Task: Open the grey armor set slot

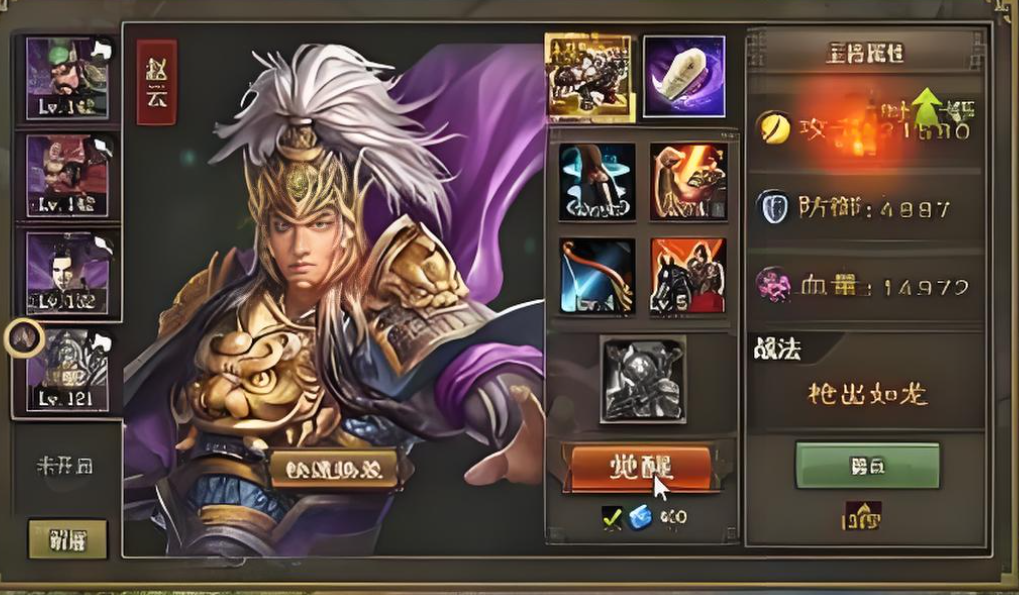Action: tap(642, 379)
